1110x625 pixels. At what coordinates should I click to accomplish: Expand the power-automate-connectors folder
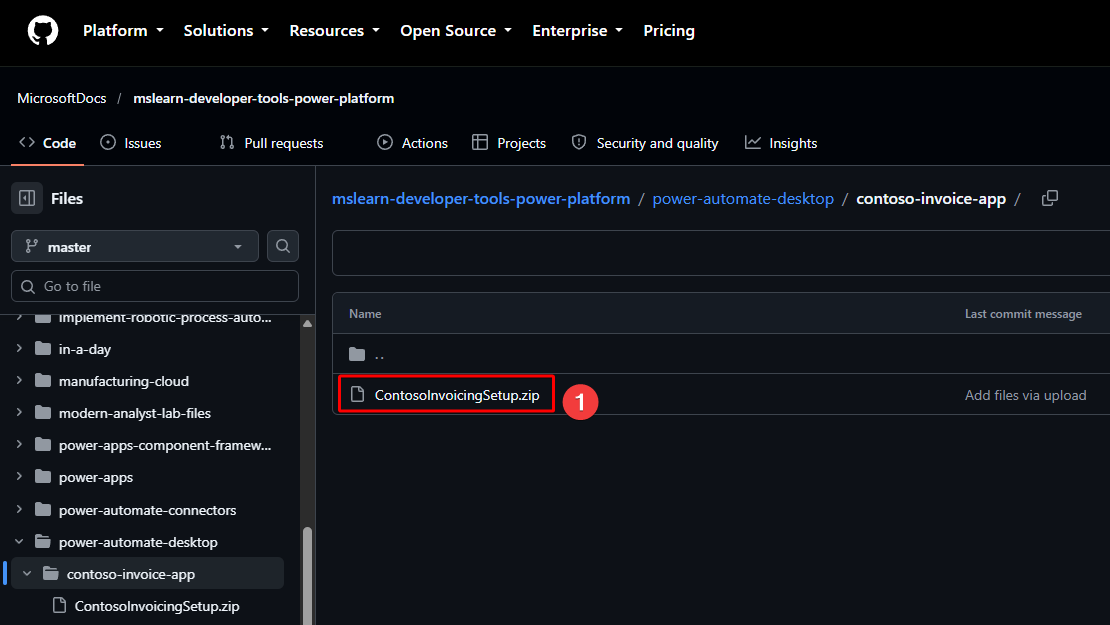tap(19, 510)
